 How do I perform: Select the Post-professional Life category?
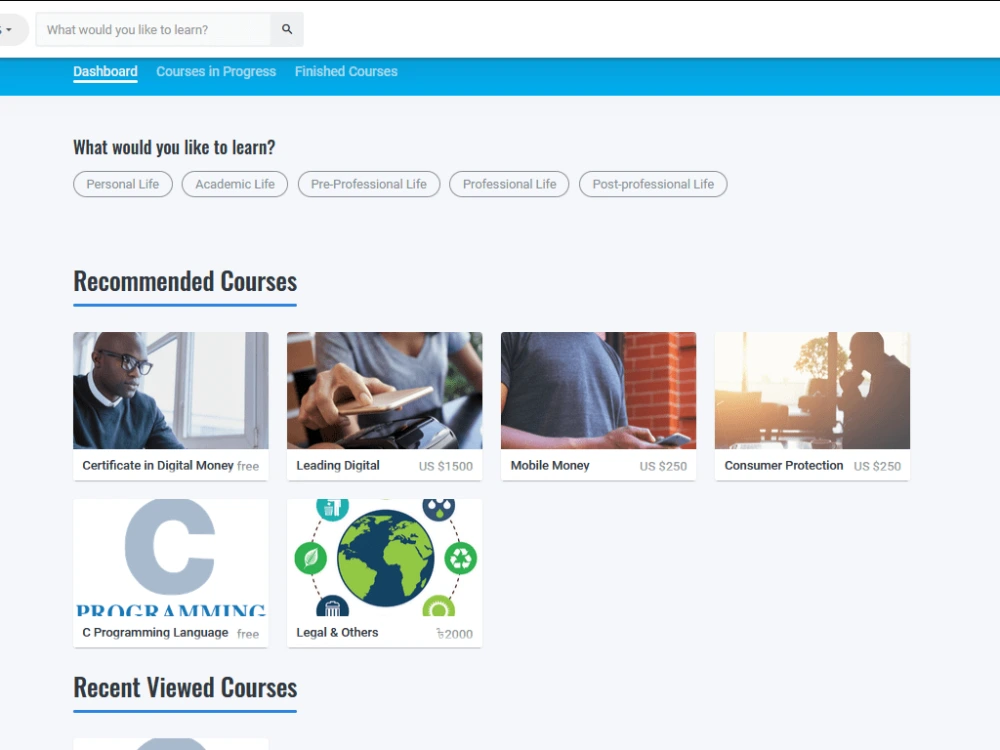(x=653, y=184)
